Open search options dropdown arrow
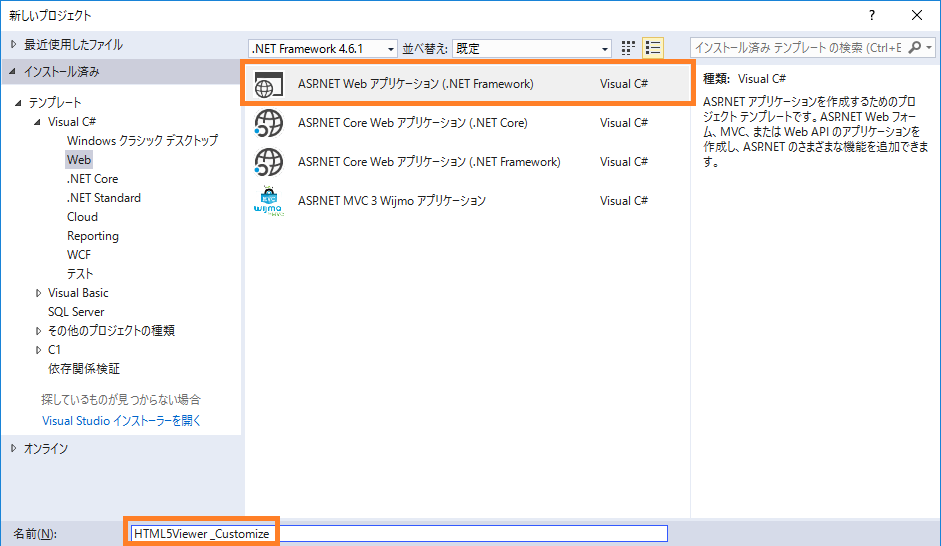Screen dimensions: 941x546 point(929,47)
